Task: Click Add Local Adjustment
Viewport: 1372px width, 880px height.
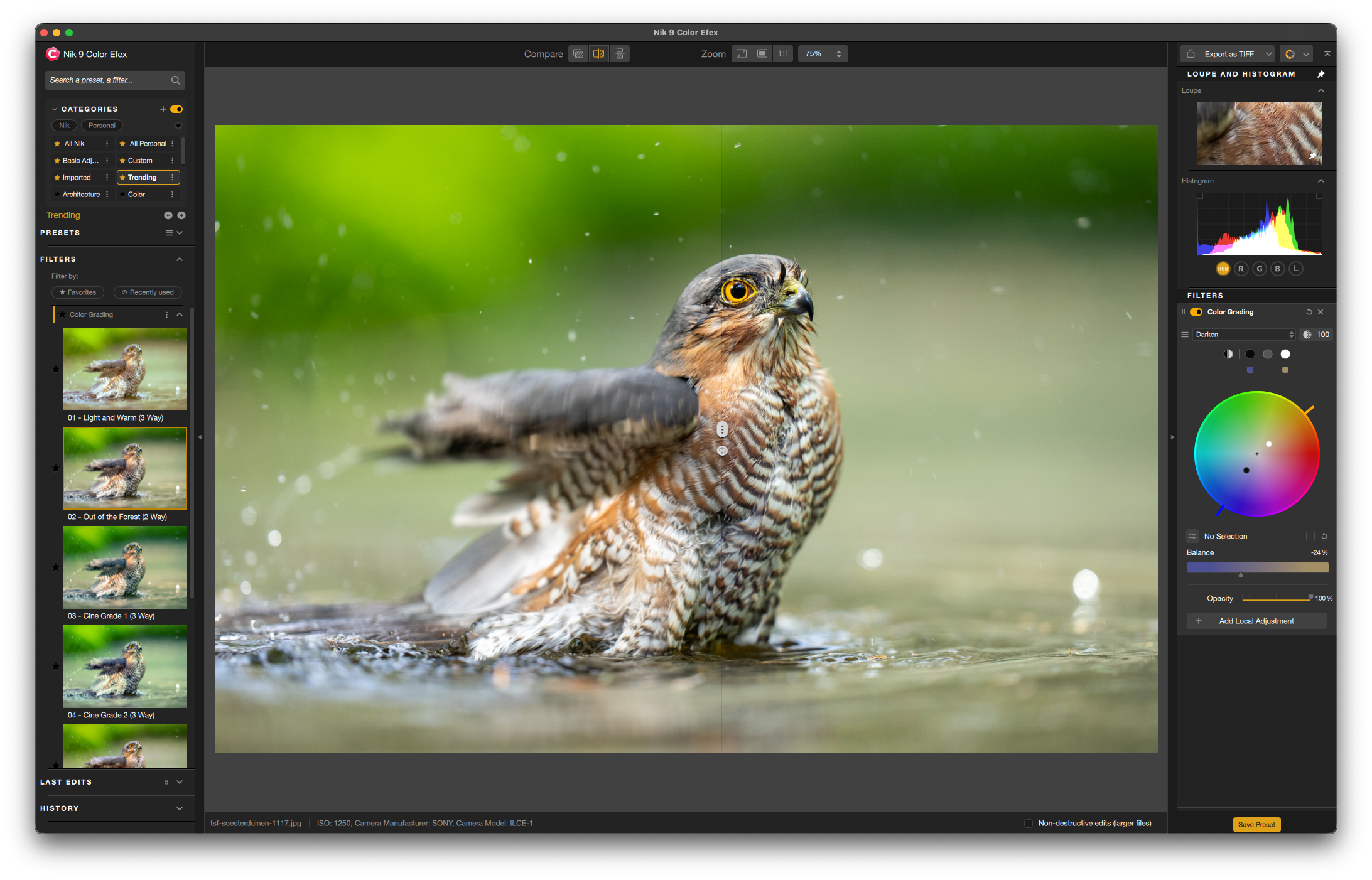Action: (x=1256, y=621)
